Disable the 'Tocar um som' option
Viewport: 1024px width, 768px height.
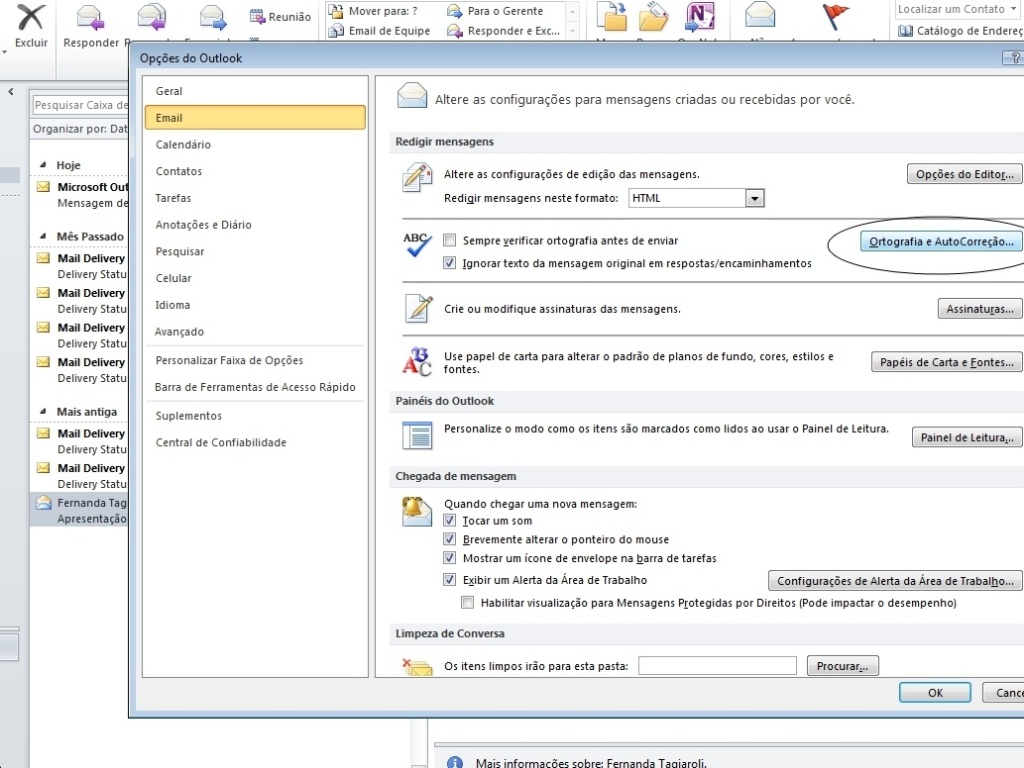tap(450, 521)
